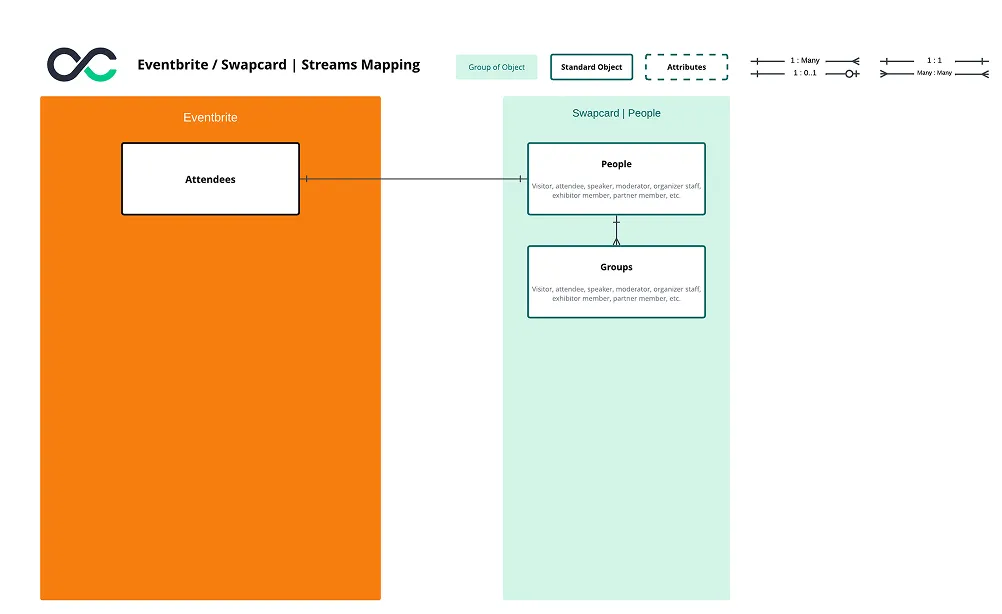Screen dimensions: 1002x614
Task: Select the Eventbrite / Swapcard Streams Mapping title
Action: point(279,65)
